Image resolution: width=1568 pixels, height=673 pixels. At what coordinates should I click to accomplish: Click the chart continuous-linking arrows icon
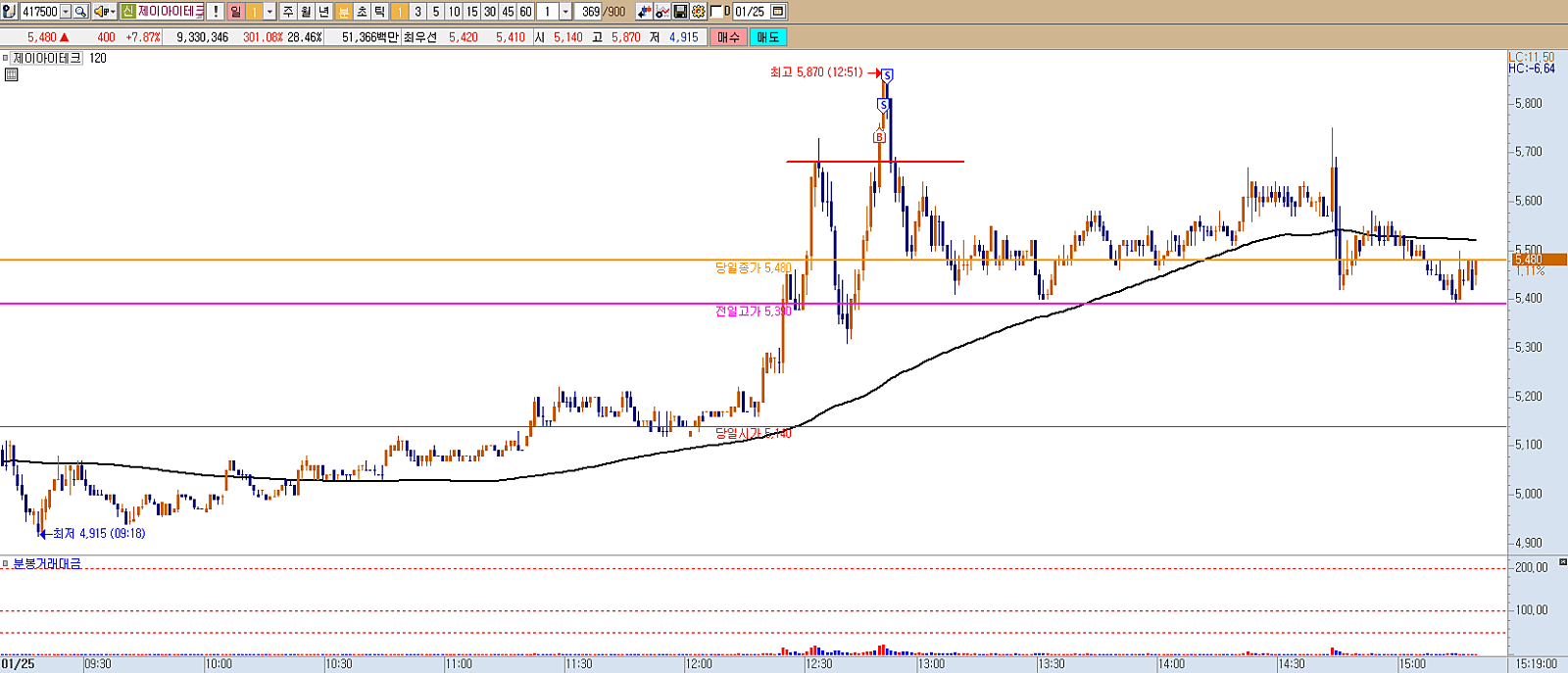[x=644, y=12]
